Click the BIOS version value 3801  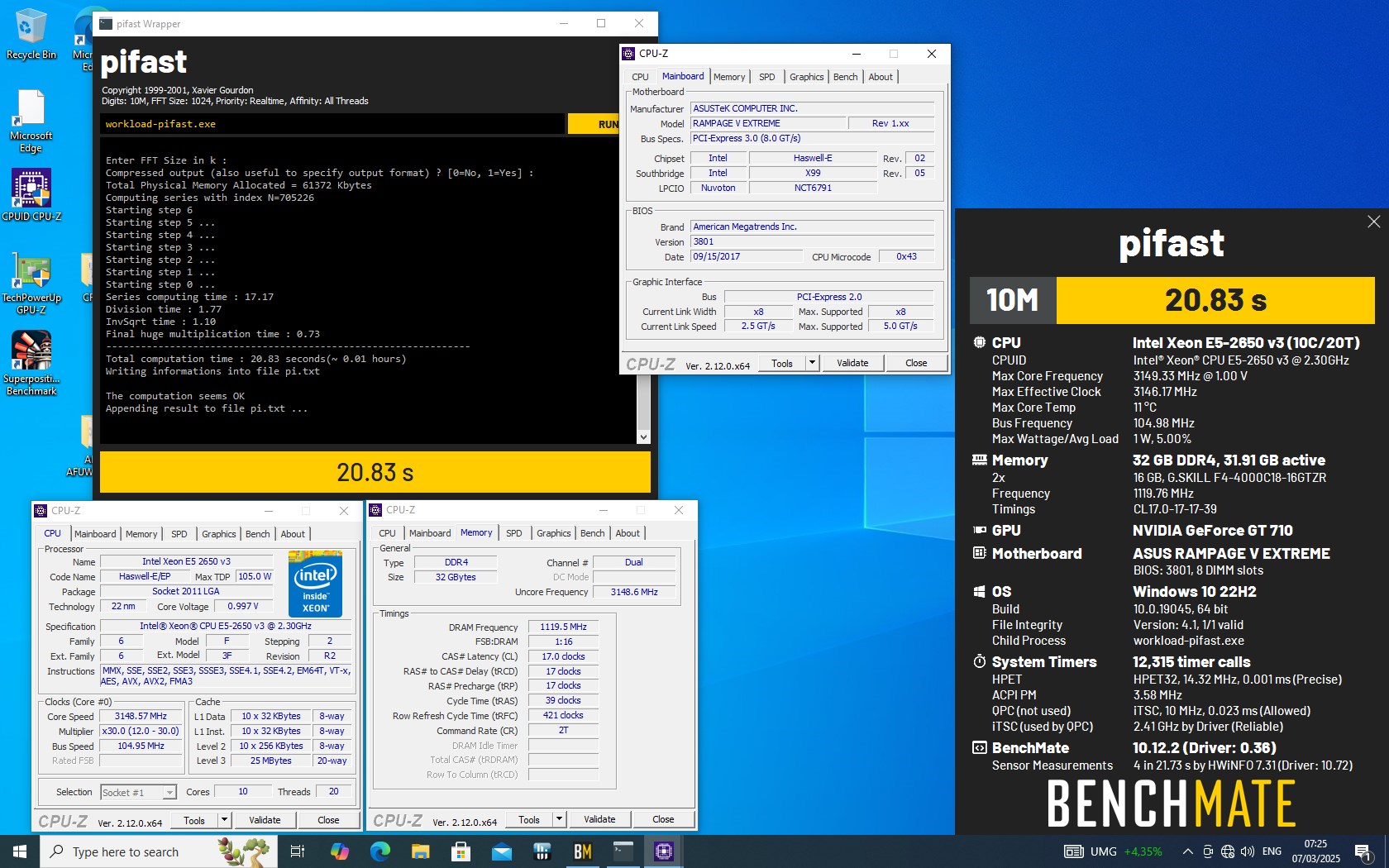coord(812,242)
